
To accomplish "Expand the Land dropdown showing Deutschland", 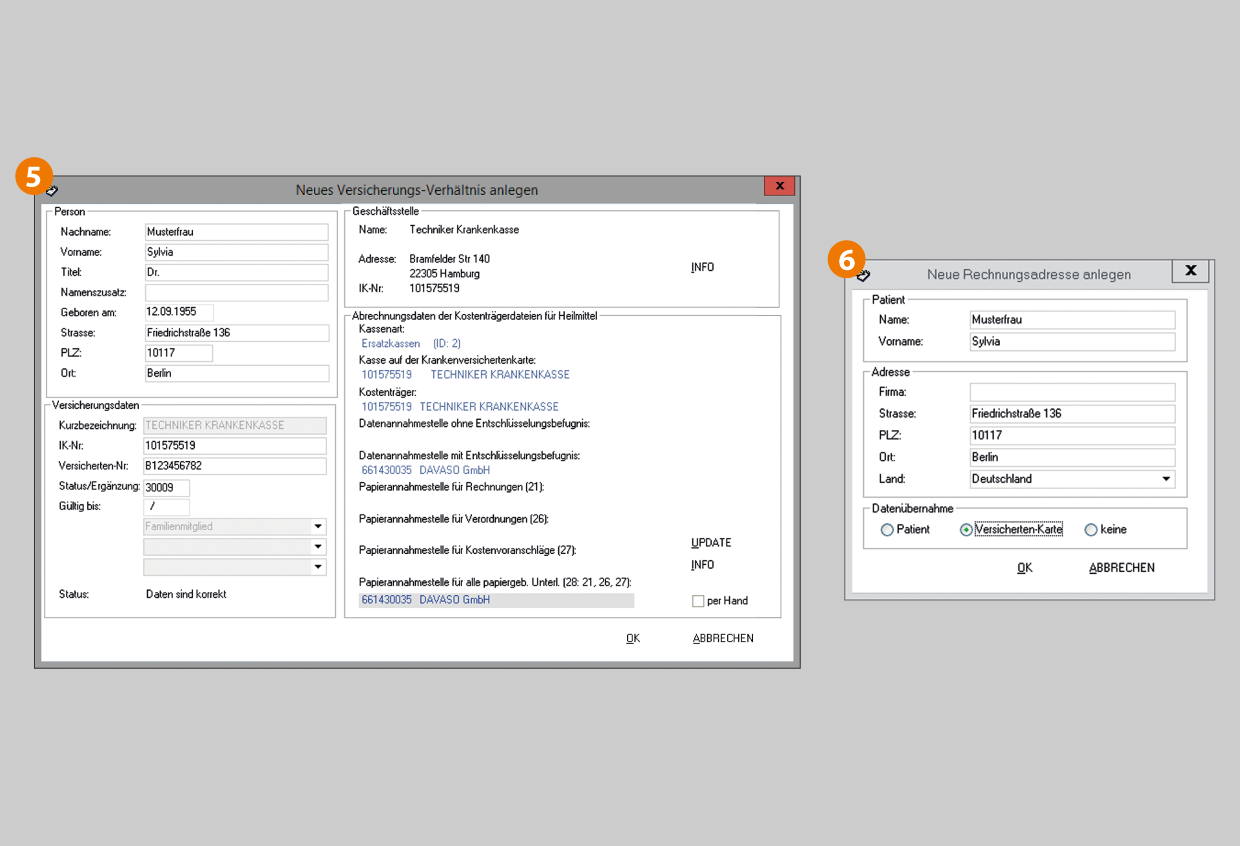I will click(x=1166, y=479).
